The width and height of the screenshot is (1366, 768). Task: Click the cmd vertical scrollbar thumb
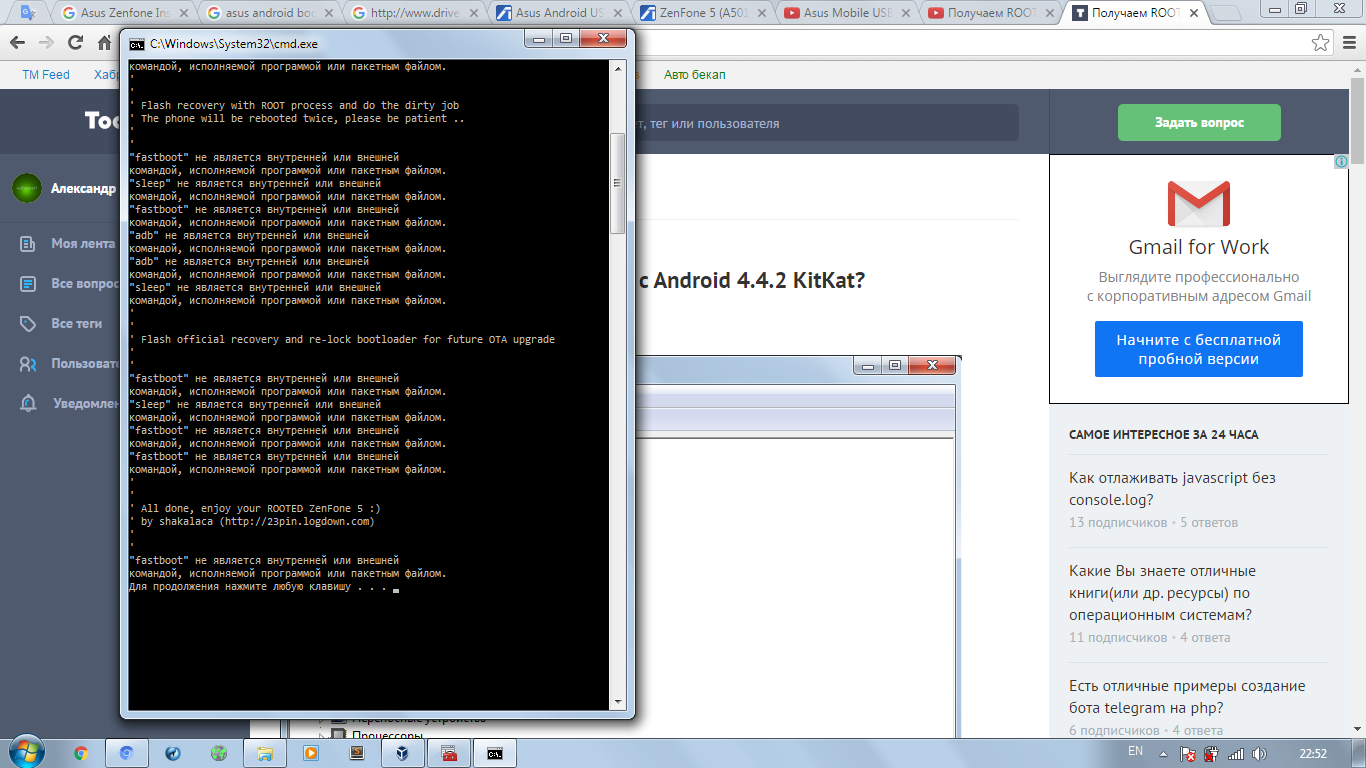pyautogui.click(x=617, y=182)
